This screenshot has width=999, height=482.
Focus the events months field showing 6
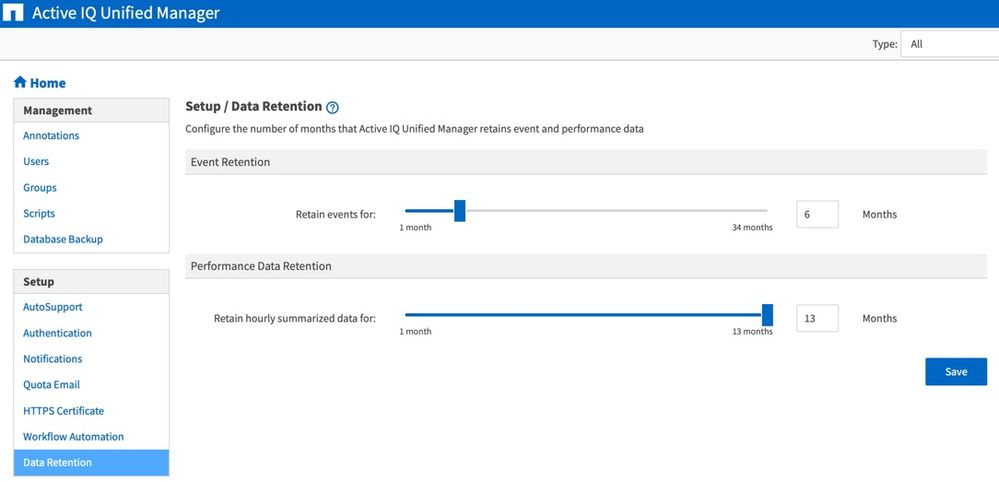pyautogui.click(x=817, y=215)
